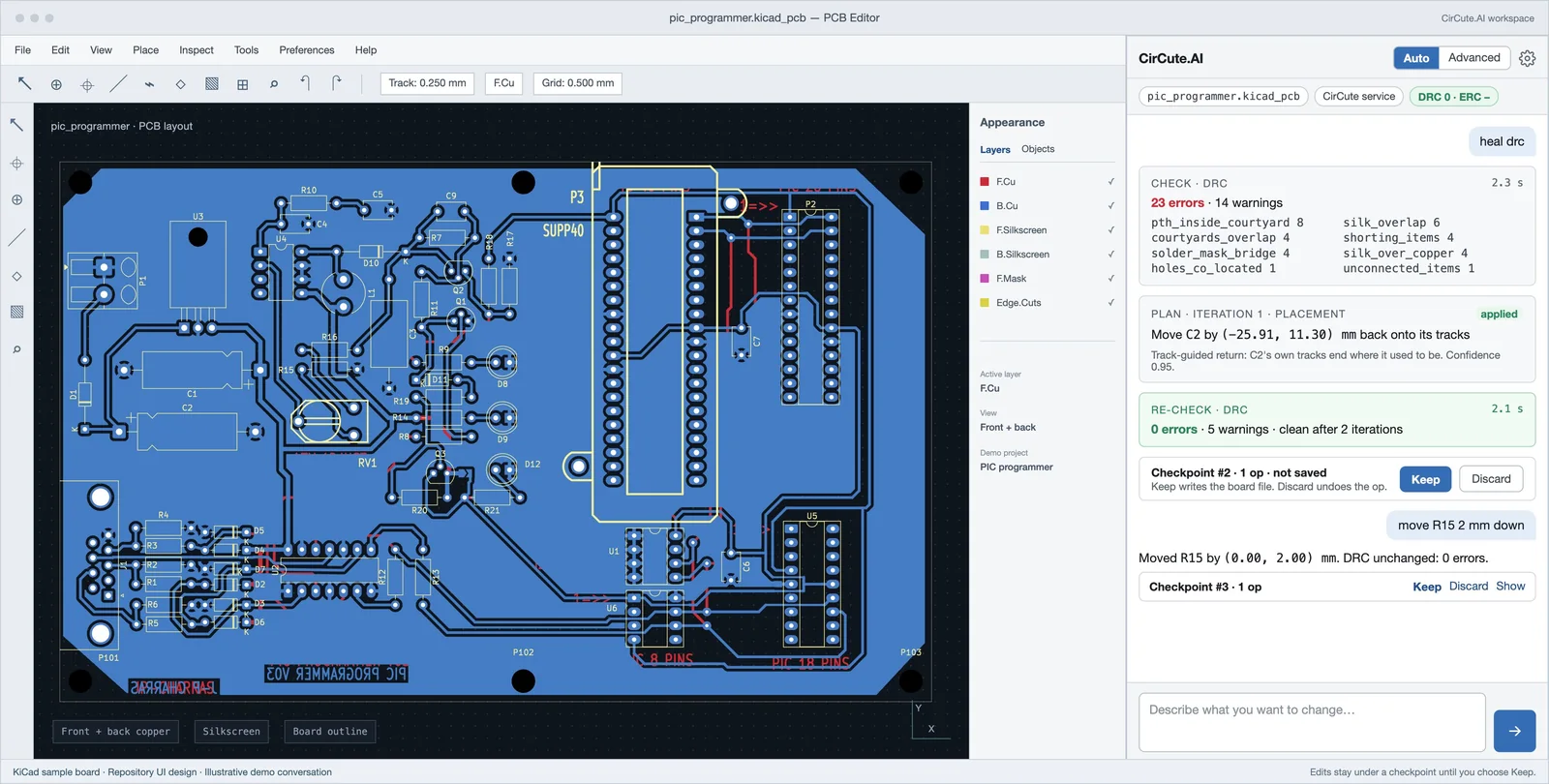Toggle visibility check for B.Cu layer
The height and width of the screenshot is (784, 1549).
[1110, 206]
